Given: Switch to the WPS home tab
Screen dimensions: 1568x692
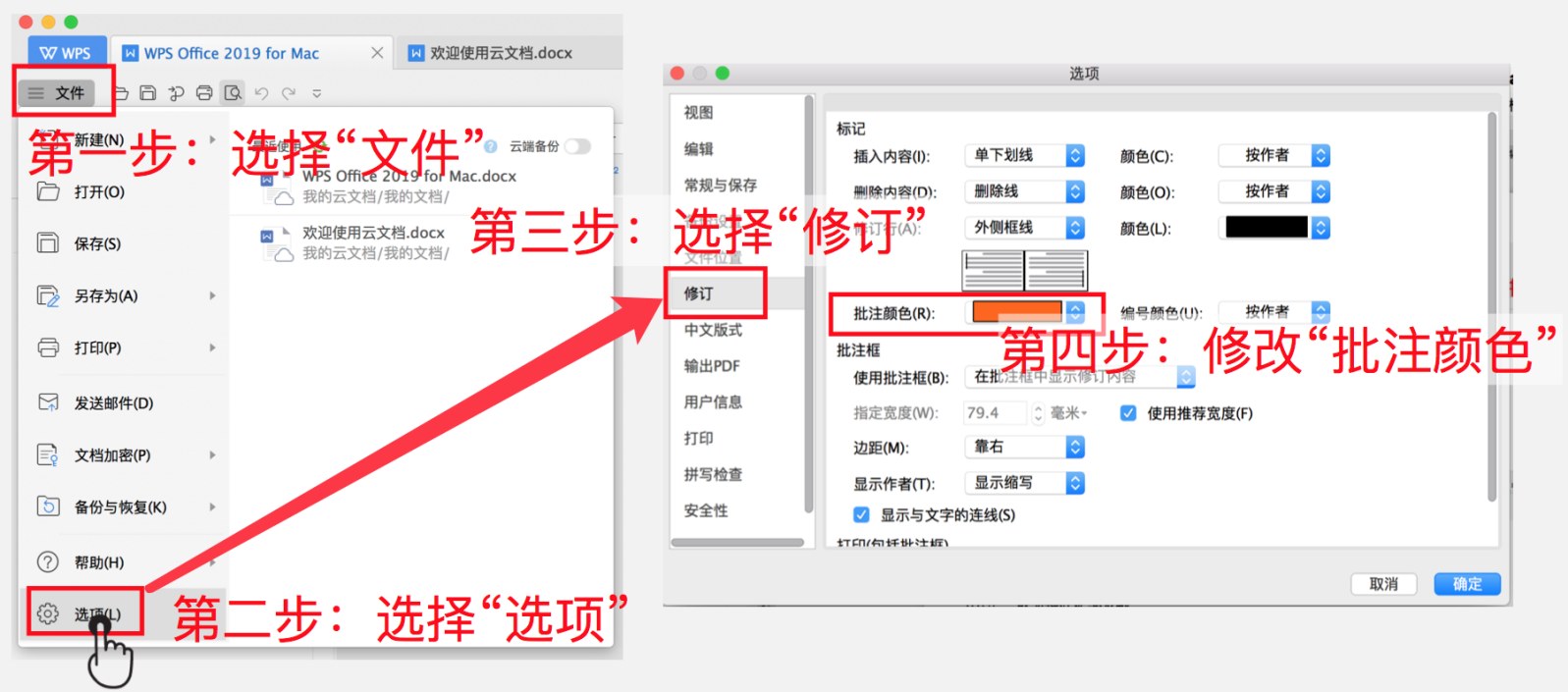Looking at the screenshot, I should tap(68, 53).
